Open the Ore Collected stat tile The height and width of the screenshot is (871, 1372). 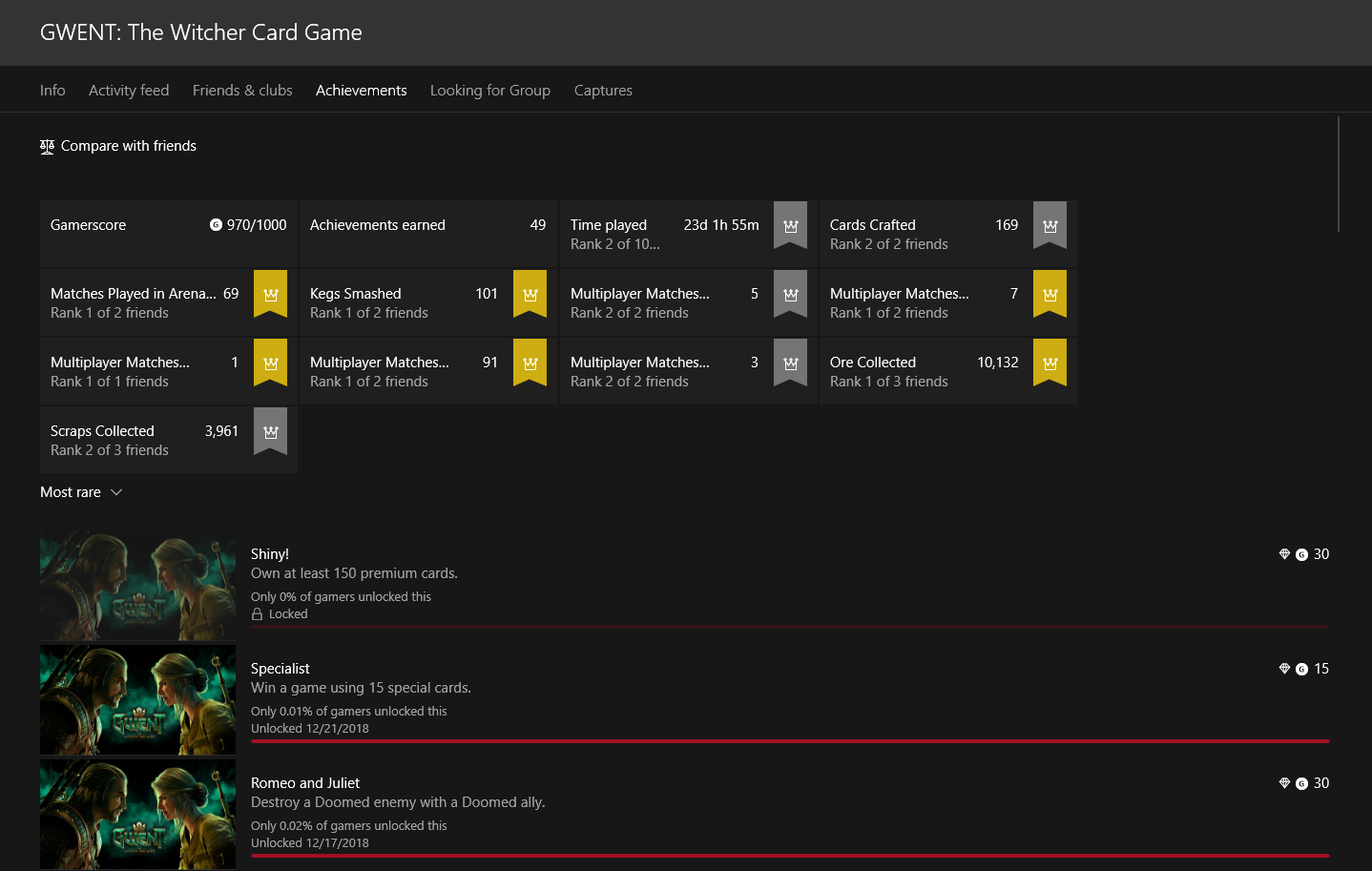[948, 371]
